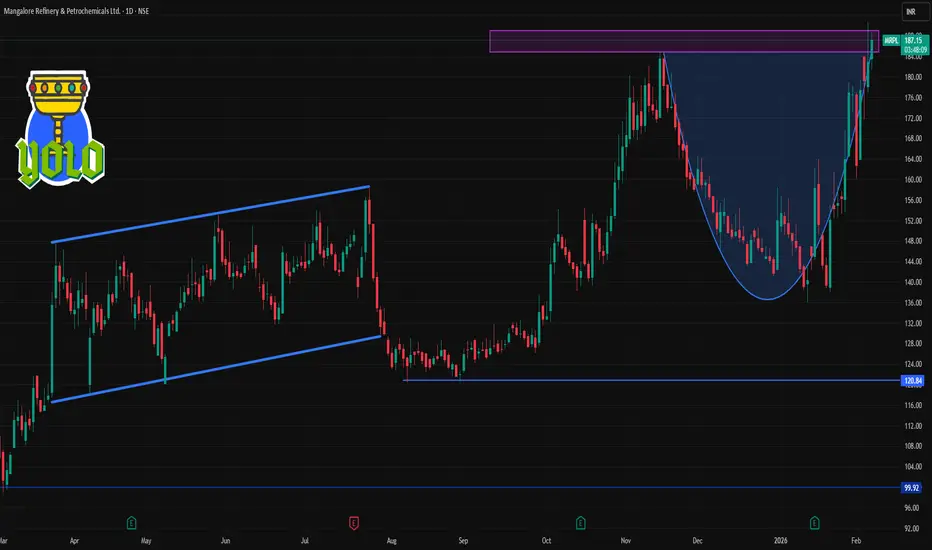This screenshot has height=550, width=932.
Task: Click the MRPL symbol tag on the price axis
Action: click(891, 41)
